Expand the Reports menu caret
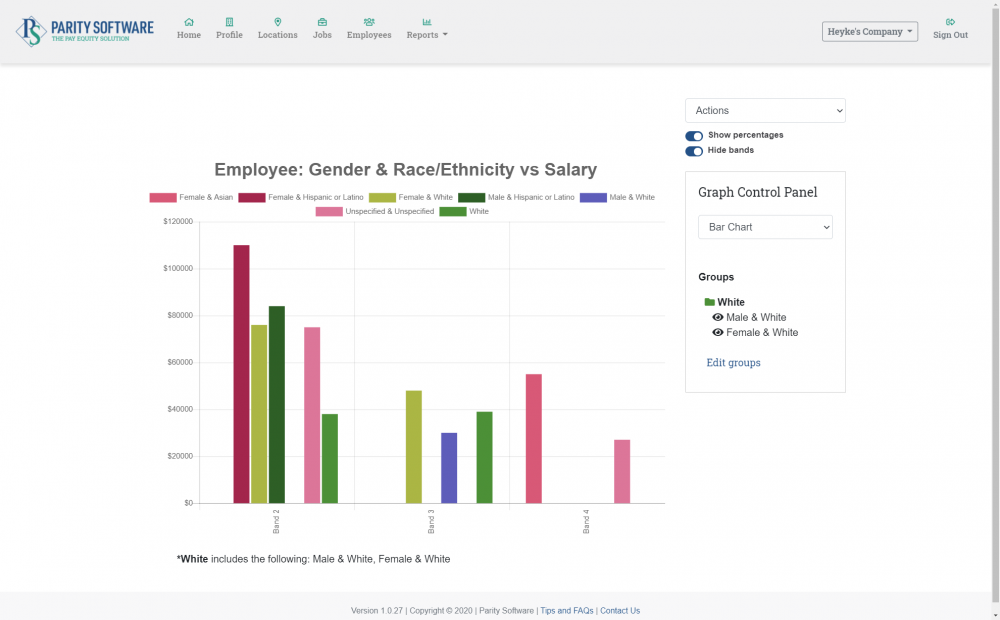This screenshot has width=1000, height=620. click(445, 34)
